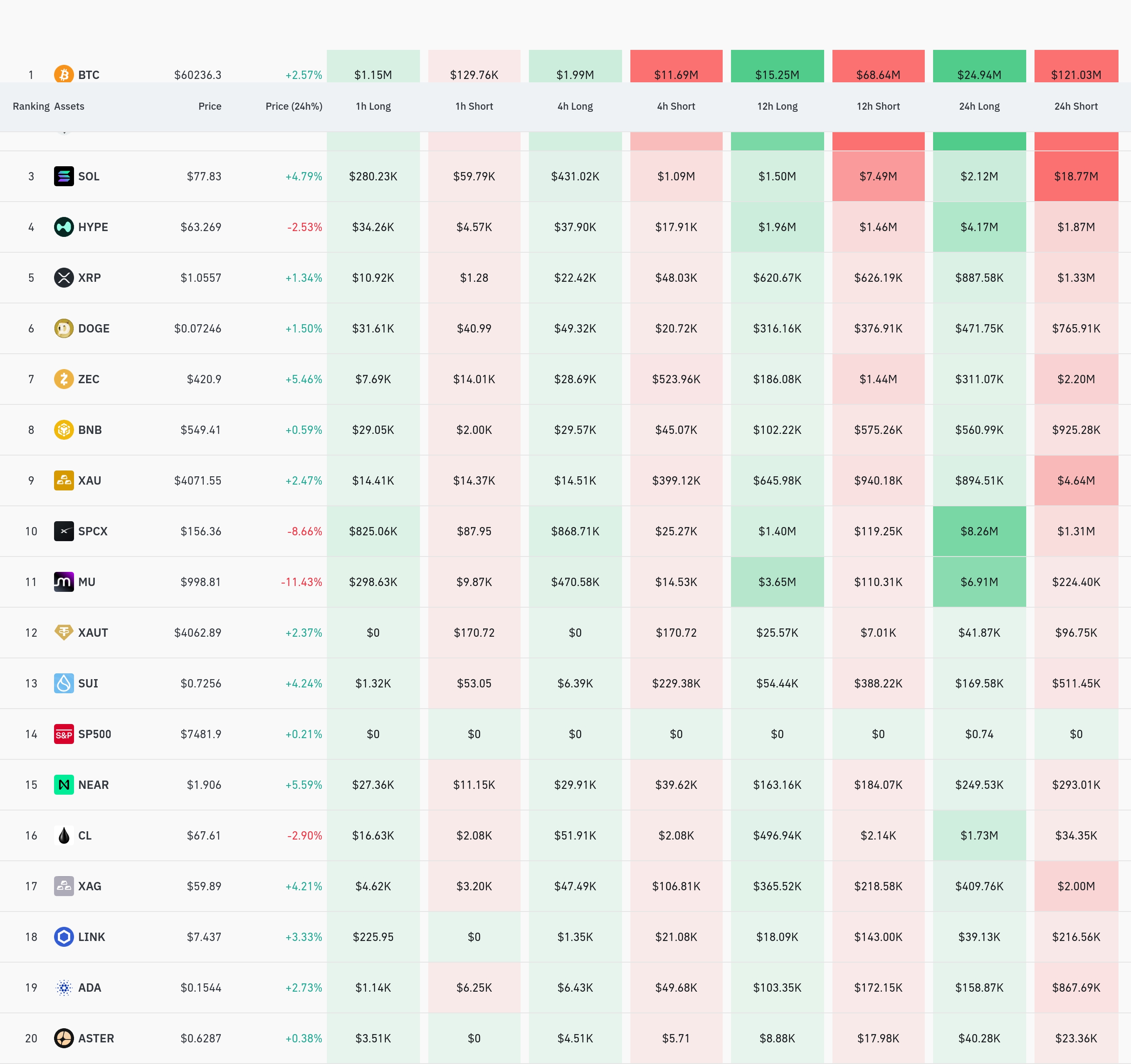Image resolution: width=1131 pixels, height=1064 pixels.
Task: Click SPCX 24h Long green cell $8.26M
Action: tap(979, 531)
